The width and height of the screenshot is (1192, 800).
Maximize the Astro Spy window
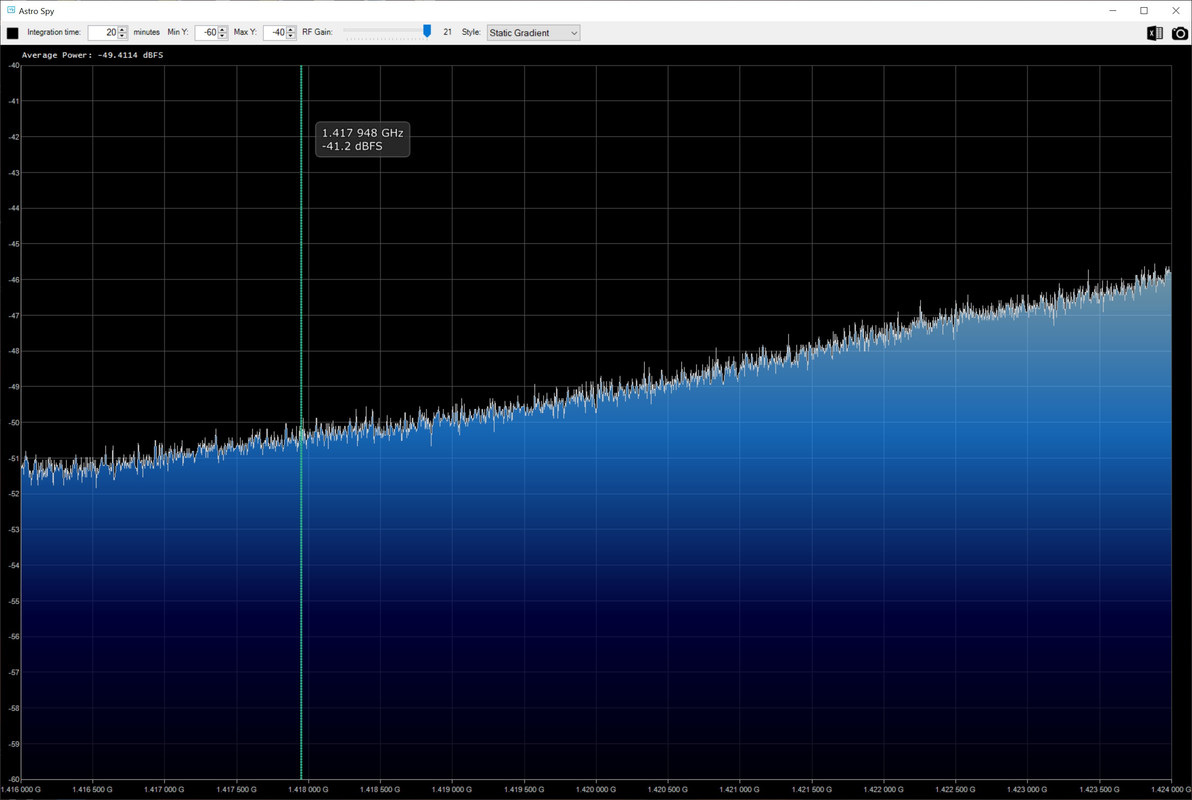coord(1144,11)
